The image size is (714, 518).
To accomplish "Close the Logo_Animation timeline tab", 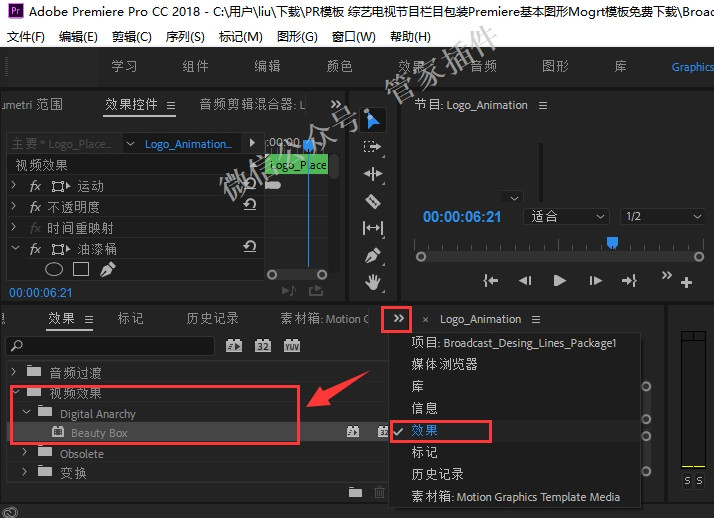I will pos(425,320).
